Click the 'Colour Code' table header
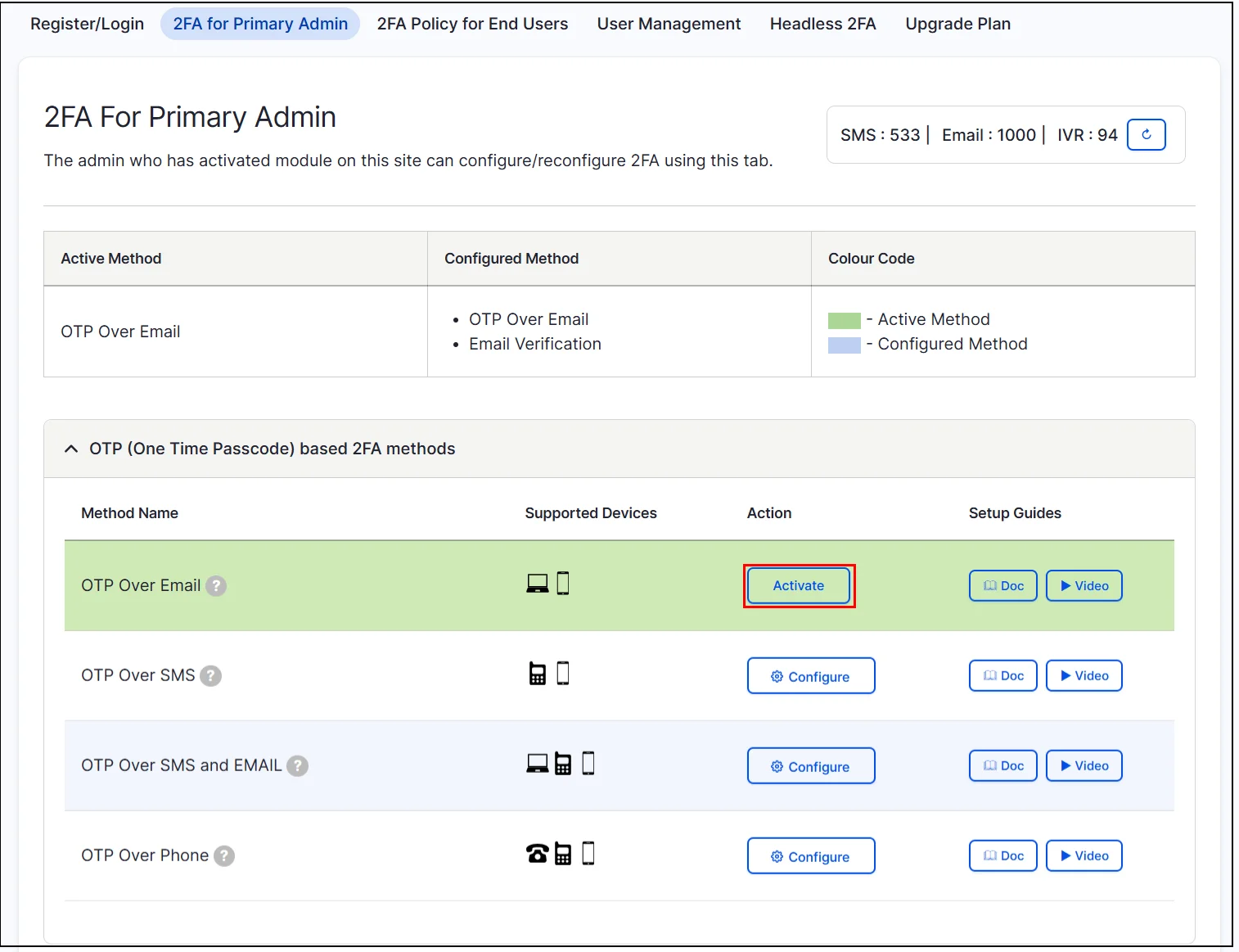 [x=872, y=259]
